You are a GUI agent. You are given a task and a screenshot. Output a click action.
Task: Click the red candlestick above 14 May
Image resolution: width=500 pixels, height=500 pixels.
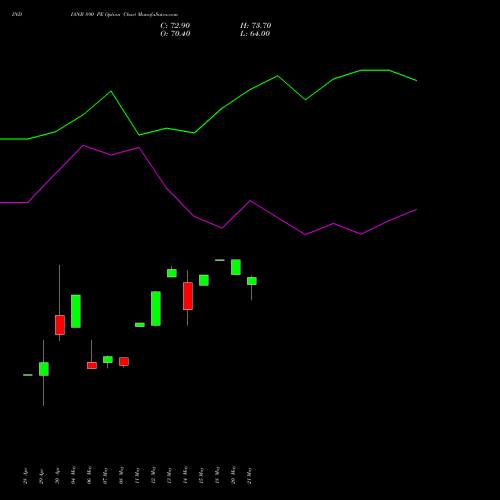click(188, 296)
